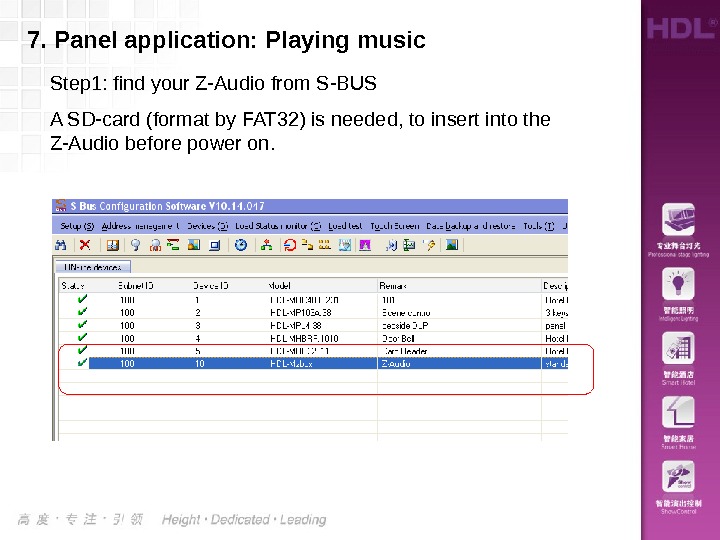The height and width of the screenshot is (540, 720).
Task: Click device ID 2 cell
Action: click(x=197, y=313)
